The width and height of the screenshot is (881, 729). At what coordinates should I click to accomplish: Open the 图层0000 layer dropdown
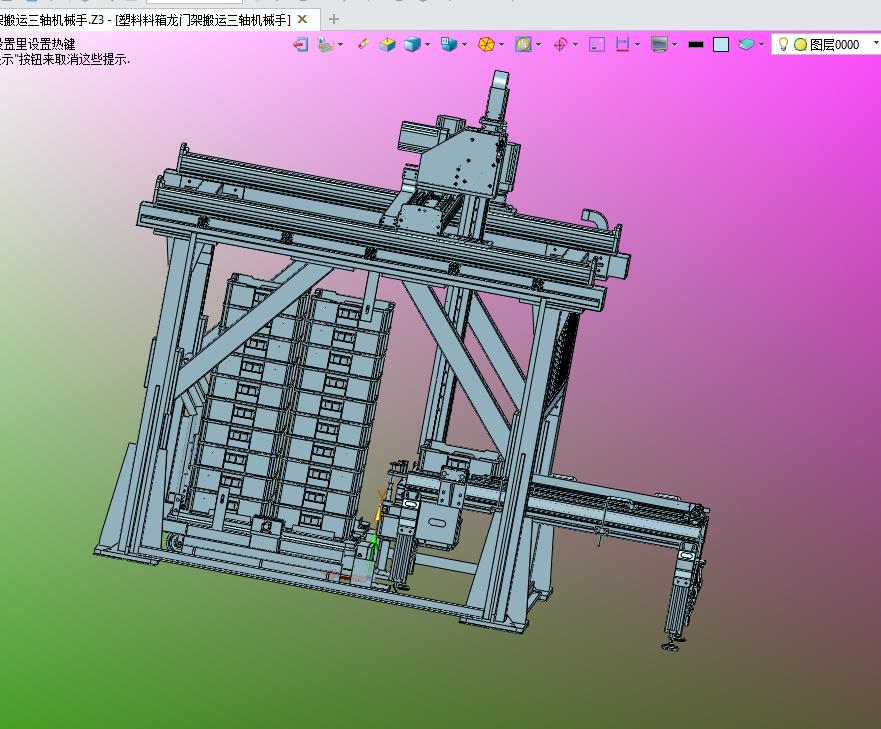[825, 44]
